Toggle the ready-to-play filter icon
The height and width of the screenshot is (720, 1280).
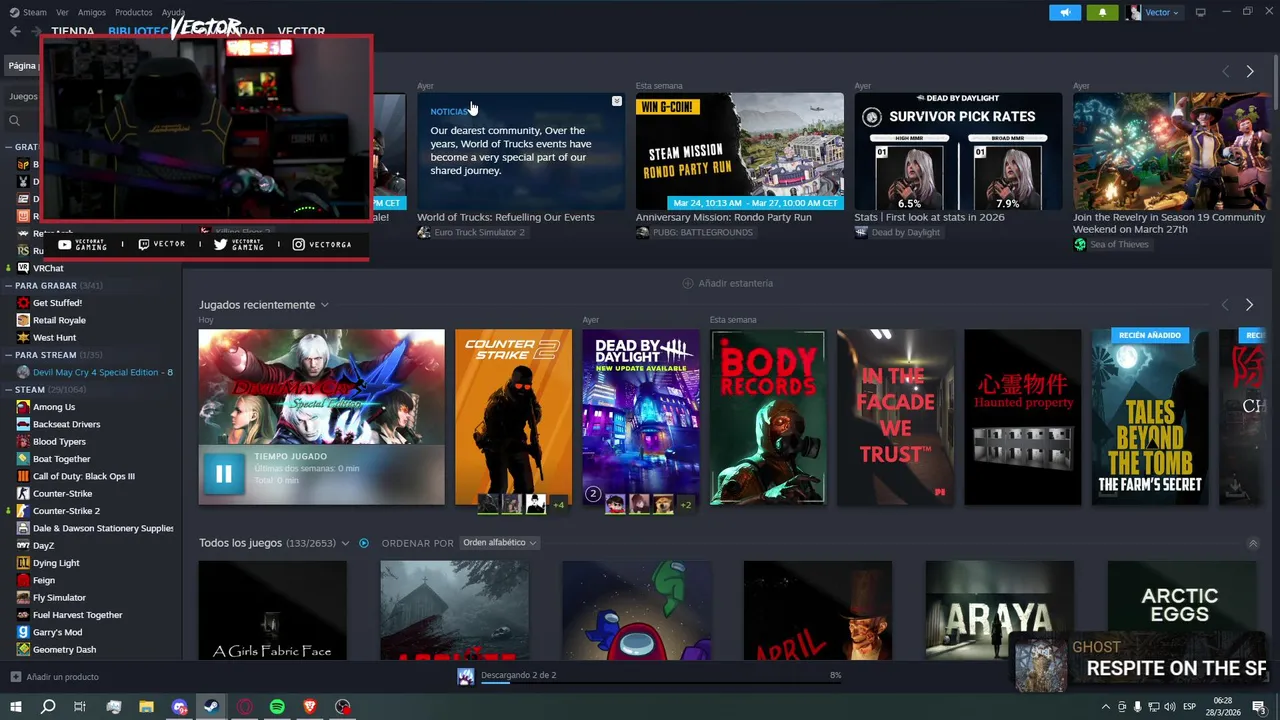point(364,543)
